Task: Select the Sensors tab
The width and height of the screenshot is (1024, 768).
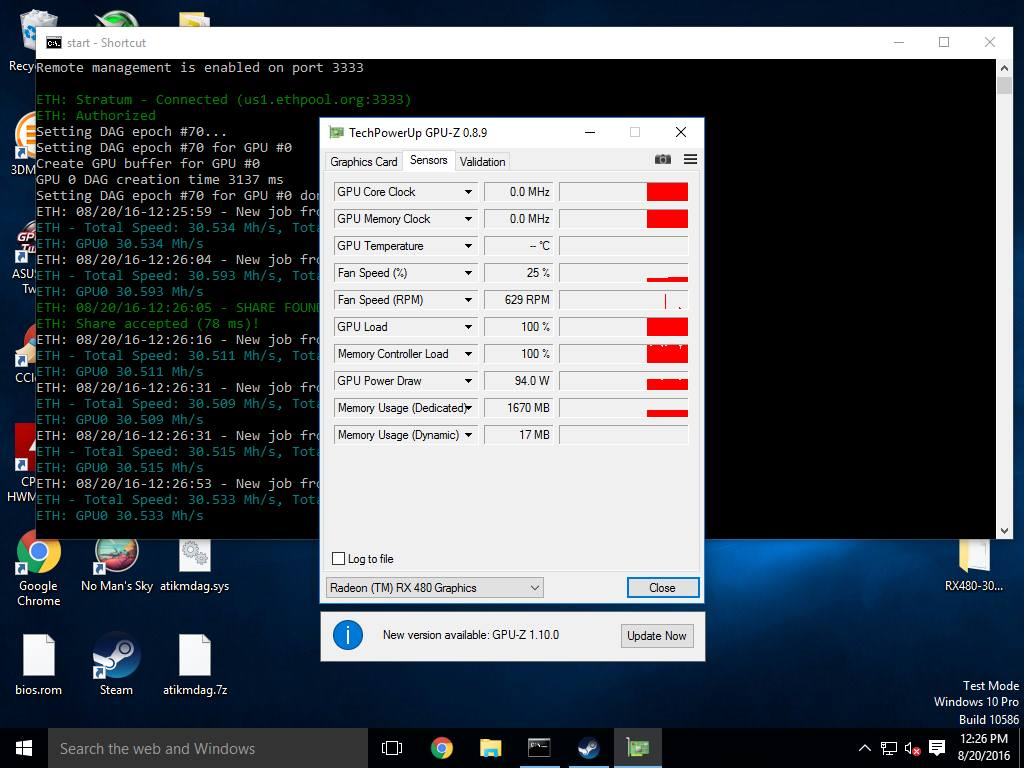Action: point(428,160)
